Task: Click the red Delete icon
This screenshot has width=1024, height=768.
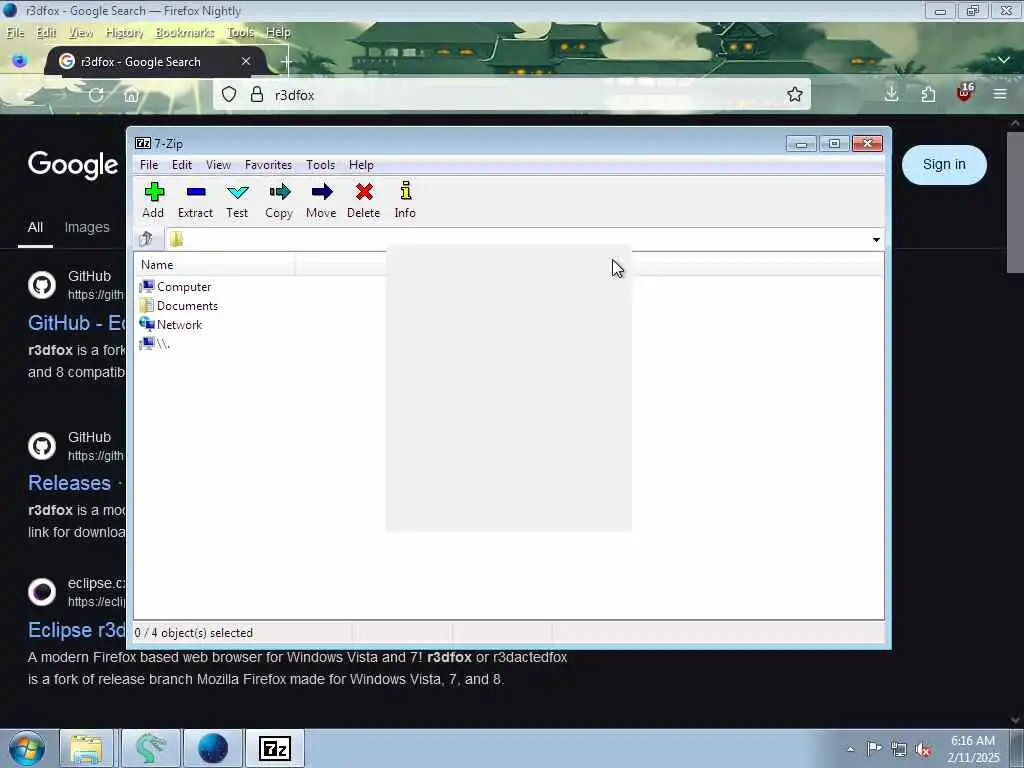Action: [x=364, y=200]
